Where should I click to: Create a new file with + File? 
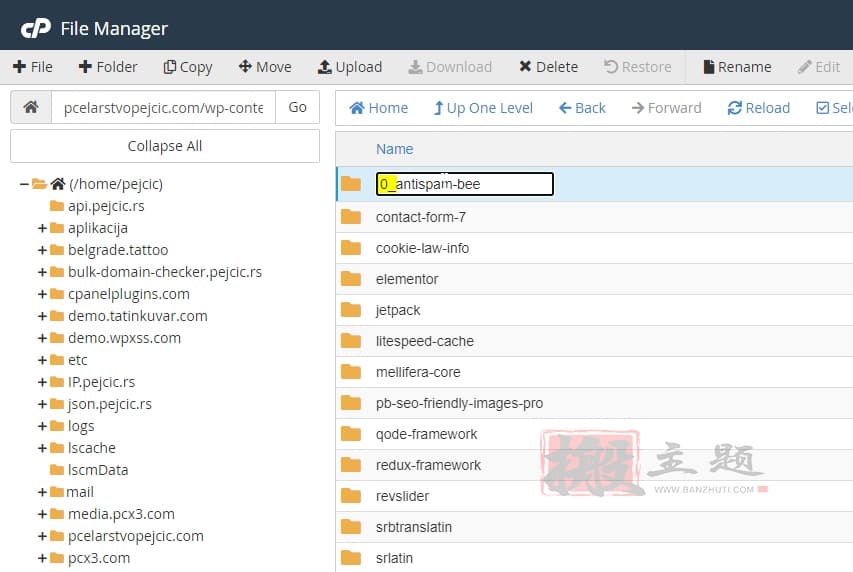[33, 67]
